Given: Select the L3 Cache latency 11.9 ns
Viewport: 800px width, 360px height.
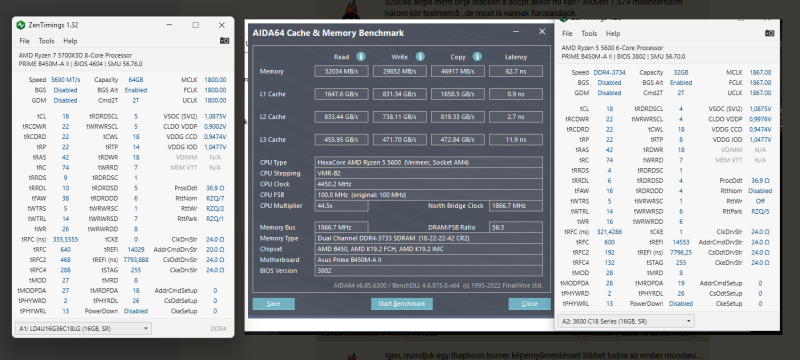Looking at the screenshot, I should click(x=516, y=140).
